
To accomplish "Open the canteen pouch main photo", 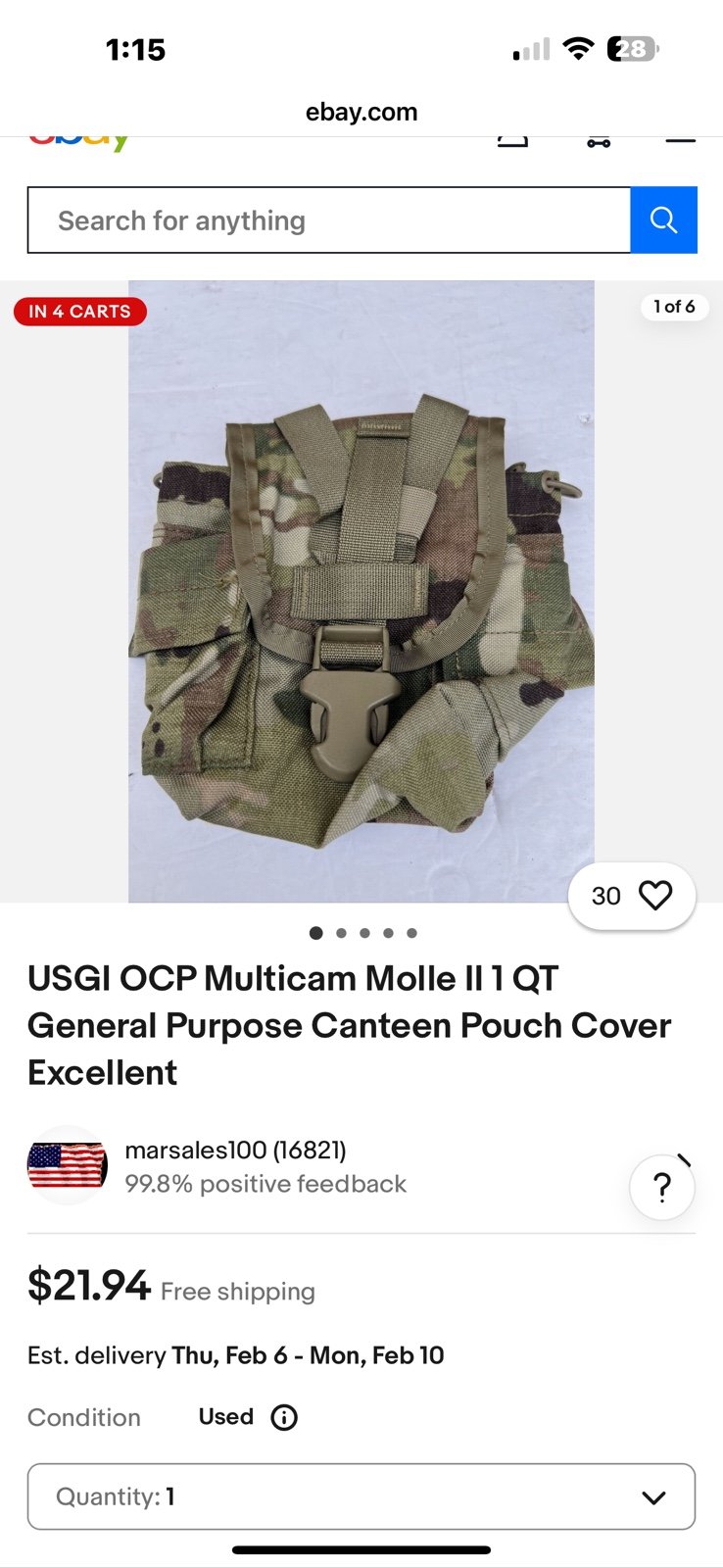I will point(361,591).
